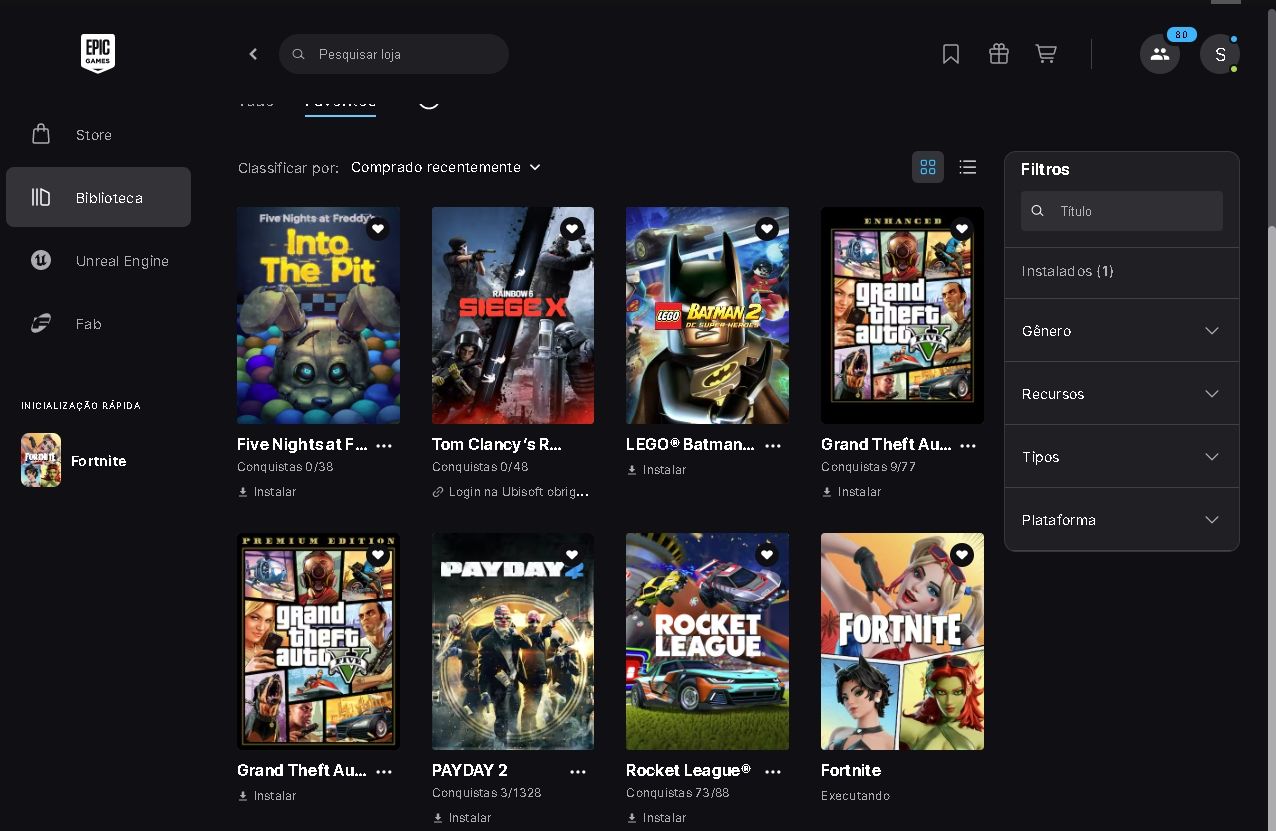Open Fortnite cover art
Viewport: 1276px width, 831px height.
point(902,641)
